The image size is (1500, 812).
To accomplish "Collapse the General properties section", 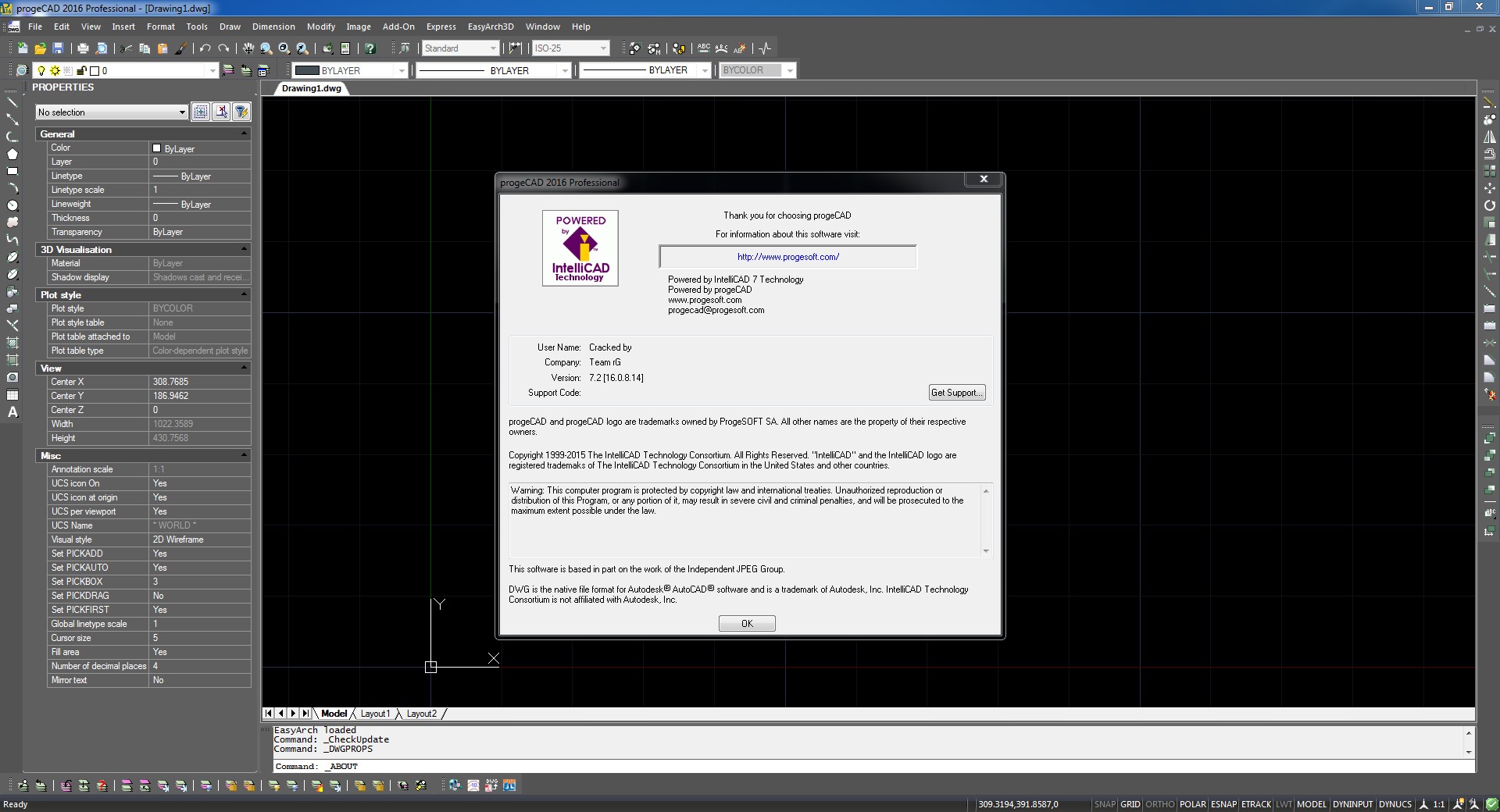I will tap(244, 134).
